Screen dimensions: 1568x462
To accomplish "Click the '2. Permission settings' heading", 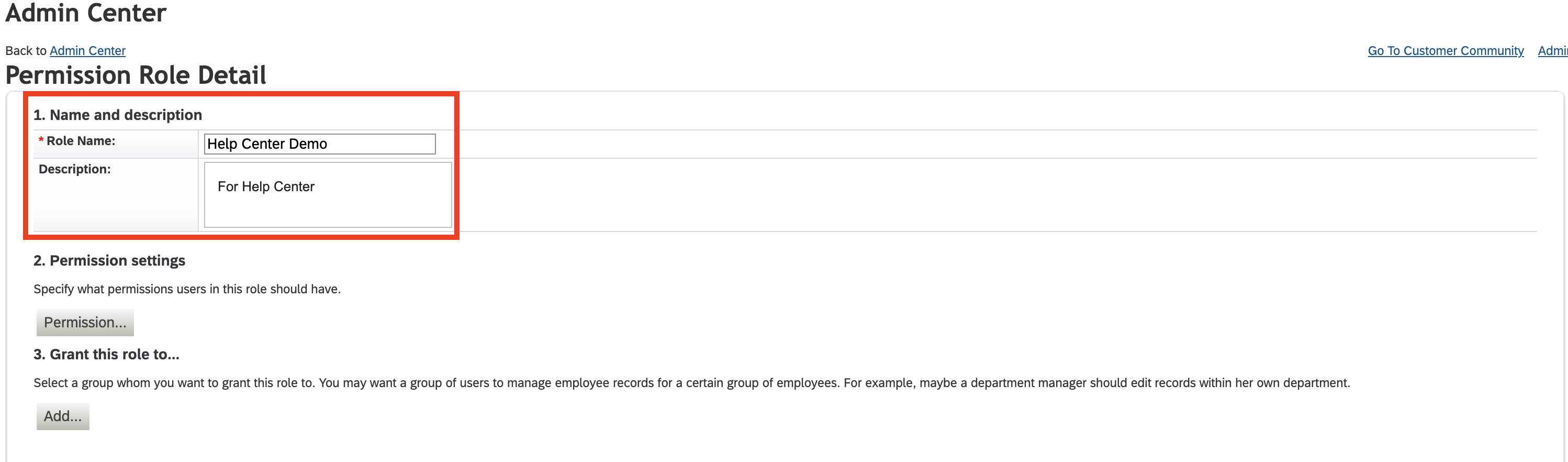I will tap(109, 260).
